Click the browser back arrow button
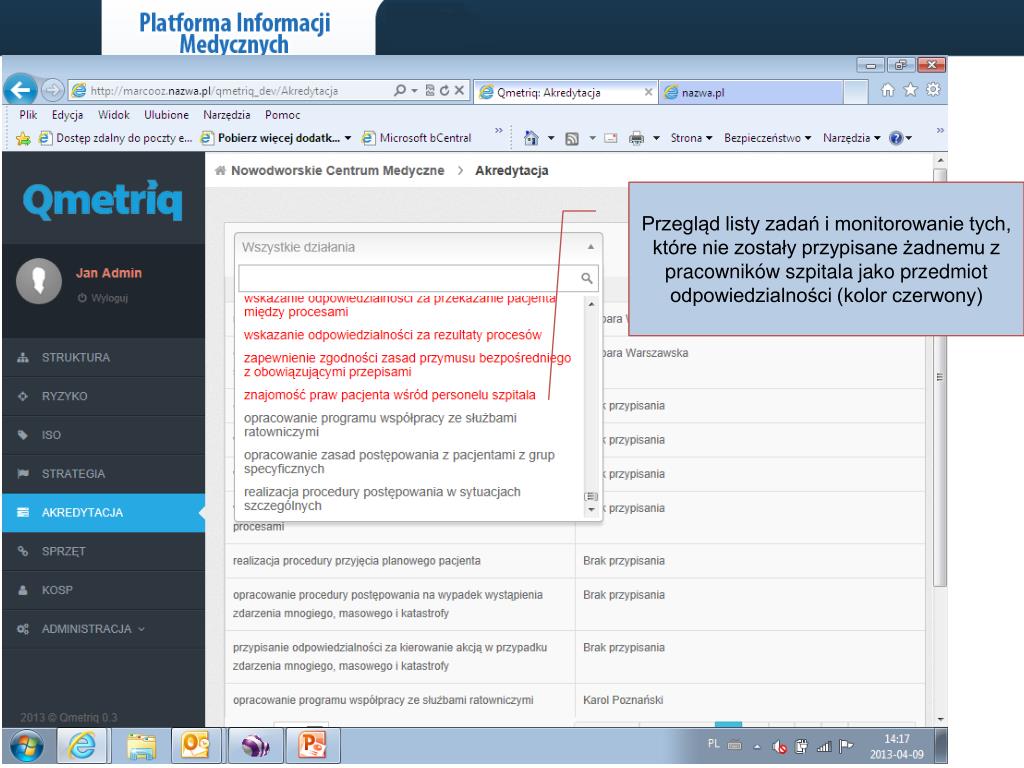The width and height of the screenshot is (1024, 768). [x=21, y=89]
